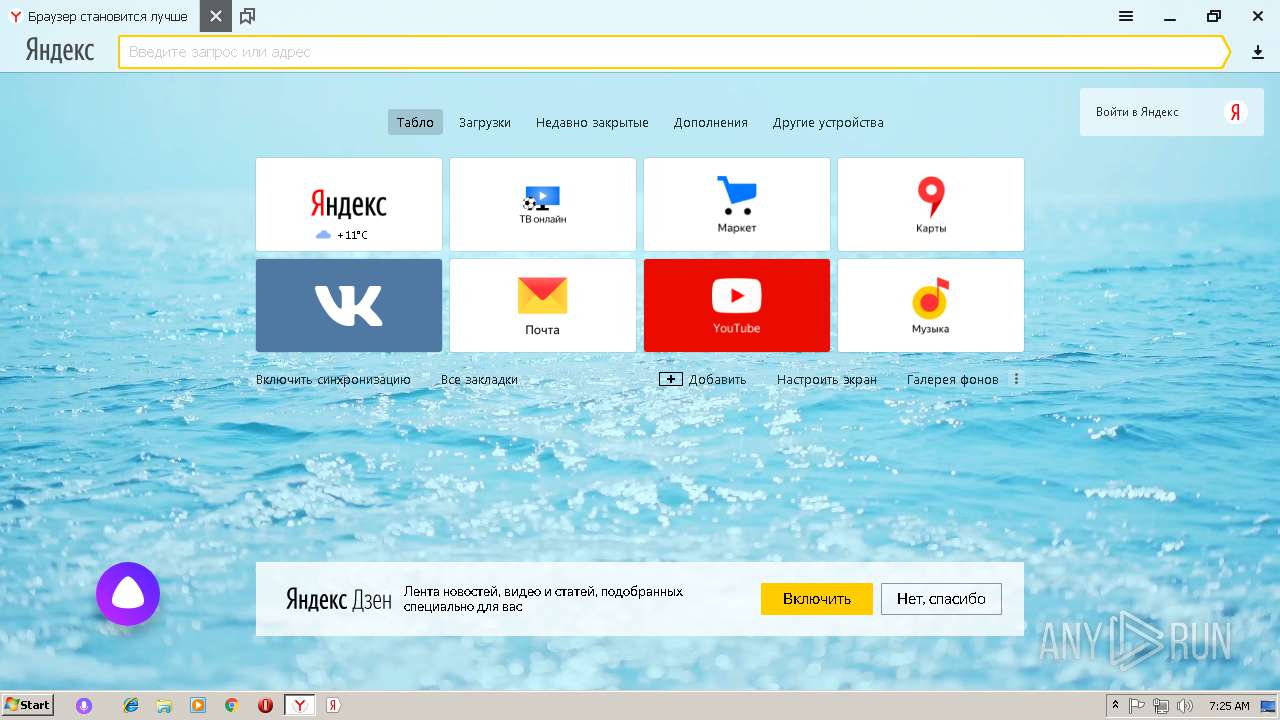Click the Яндекс Дзен logo
1280x720 pixels.
[339, 599]
